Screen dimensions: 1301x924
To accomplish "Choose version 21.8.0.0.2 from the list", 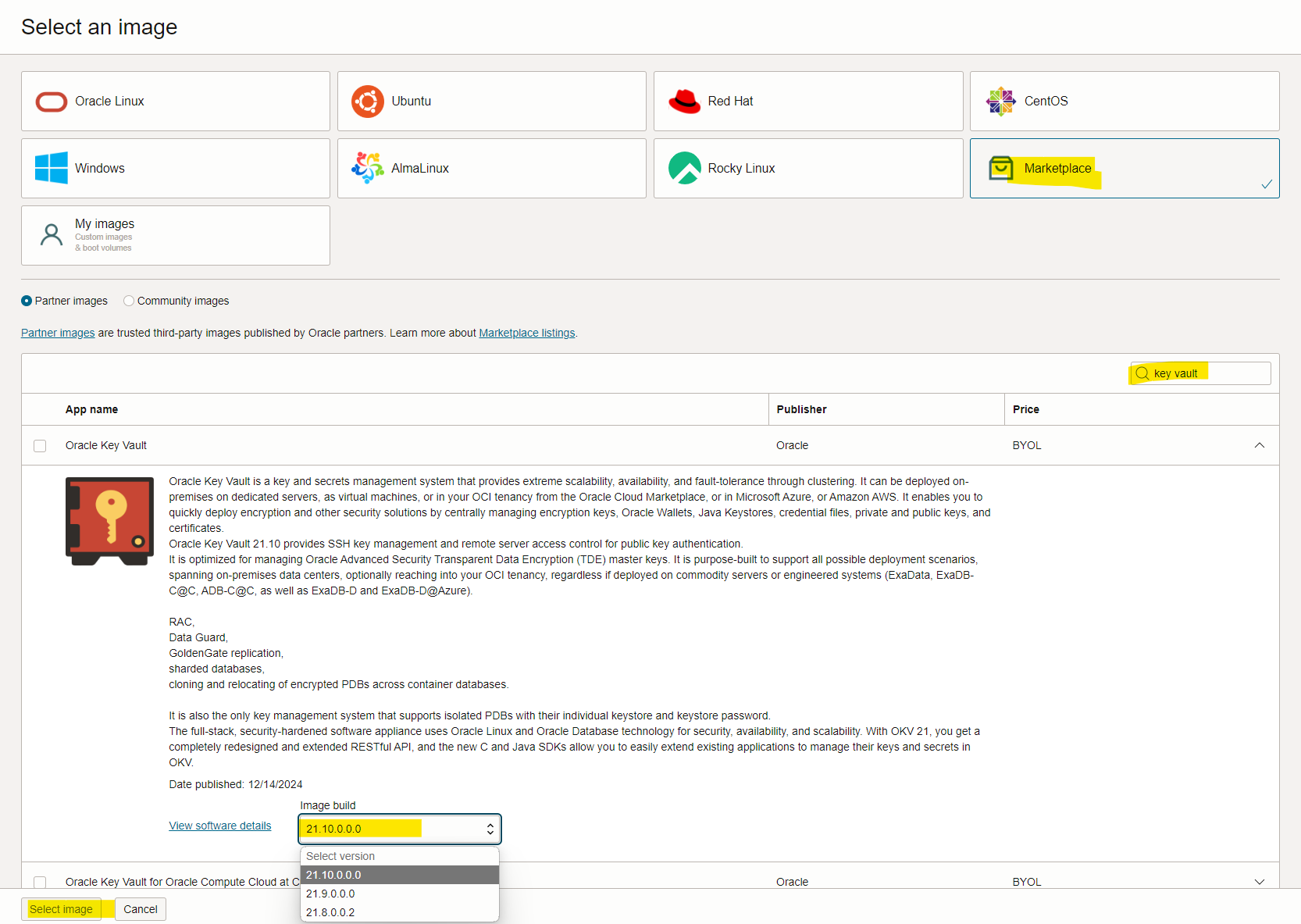I will (x=330, y=912).
